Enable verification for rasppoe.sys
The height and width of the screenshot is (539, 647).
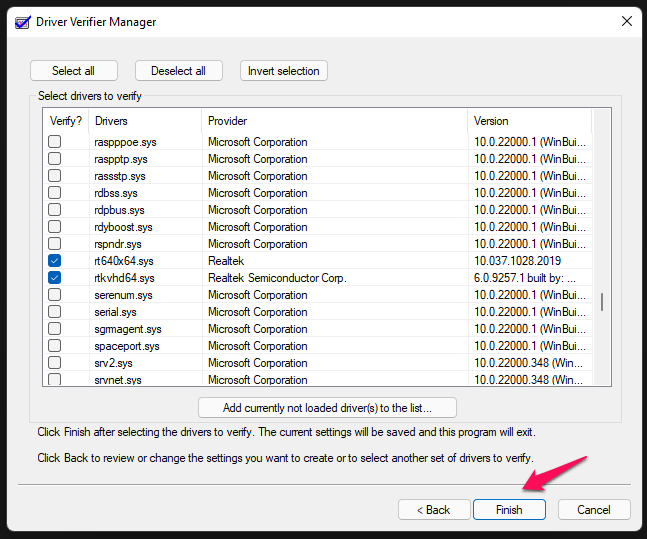(x=55, y=142)
